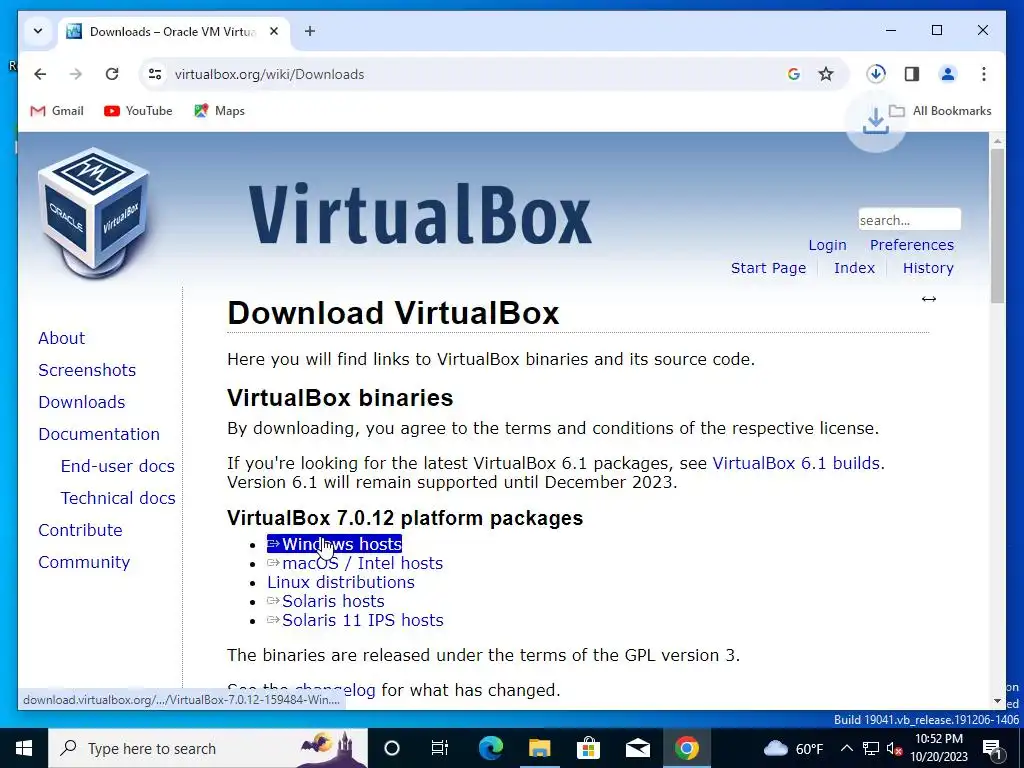
Task: Open Mail app from taskbar
Action: 637,748
